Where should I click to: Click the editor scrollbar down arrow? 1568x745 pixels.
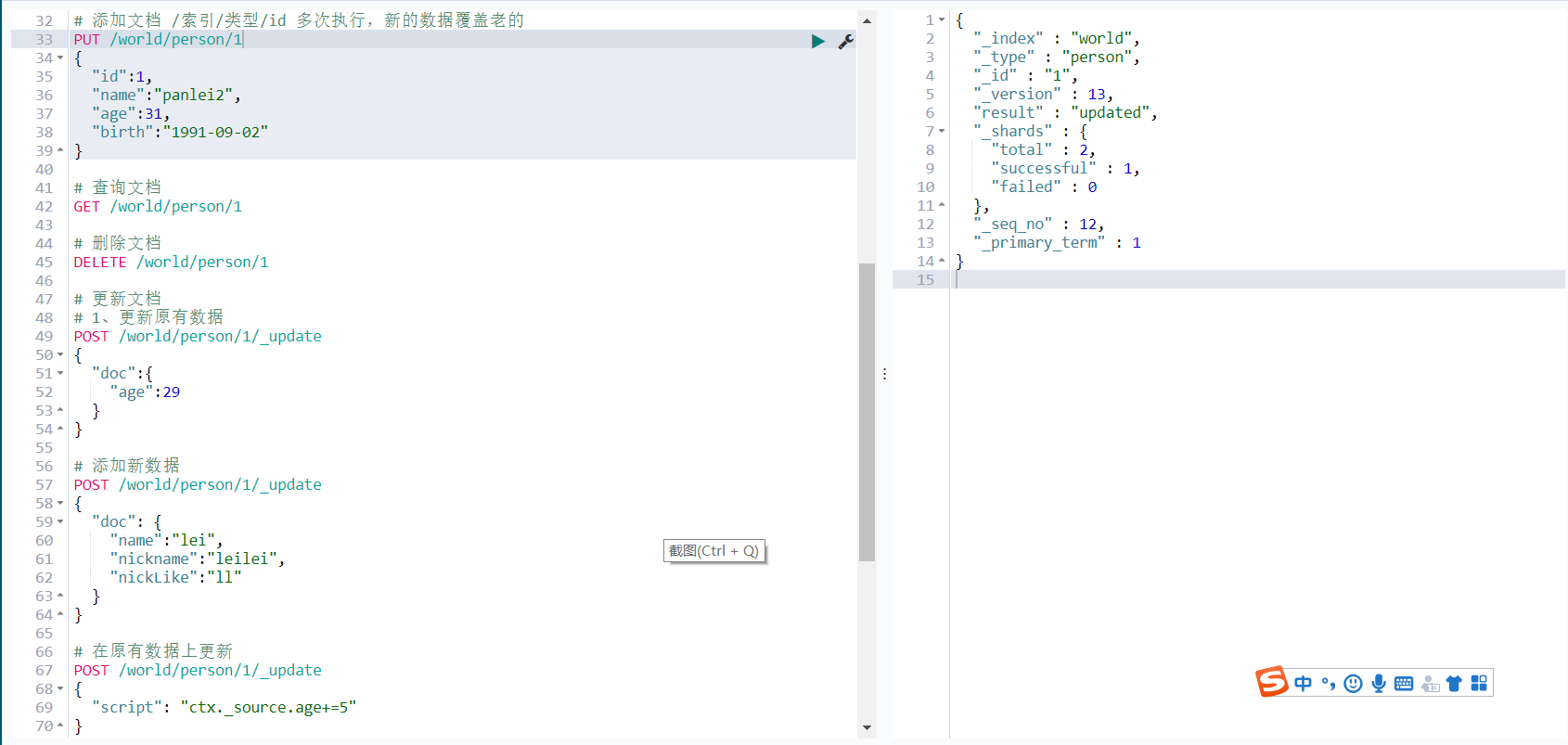pyautogui.click(x=867, y=727)
